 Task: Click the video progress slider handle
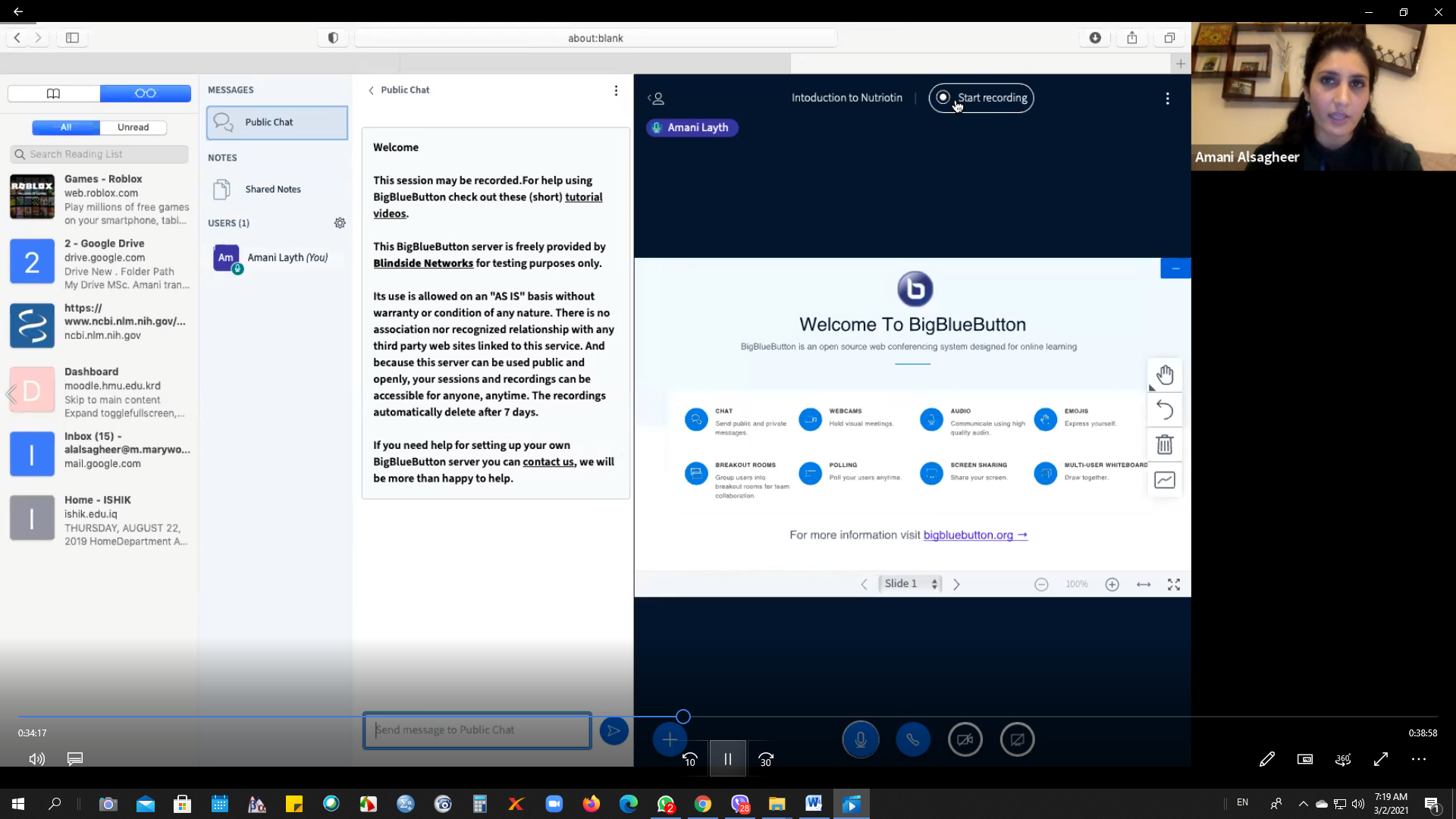(683, 717)
